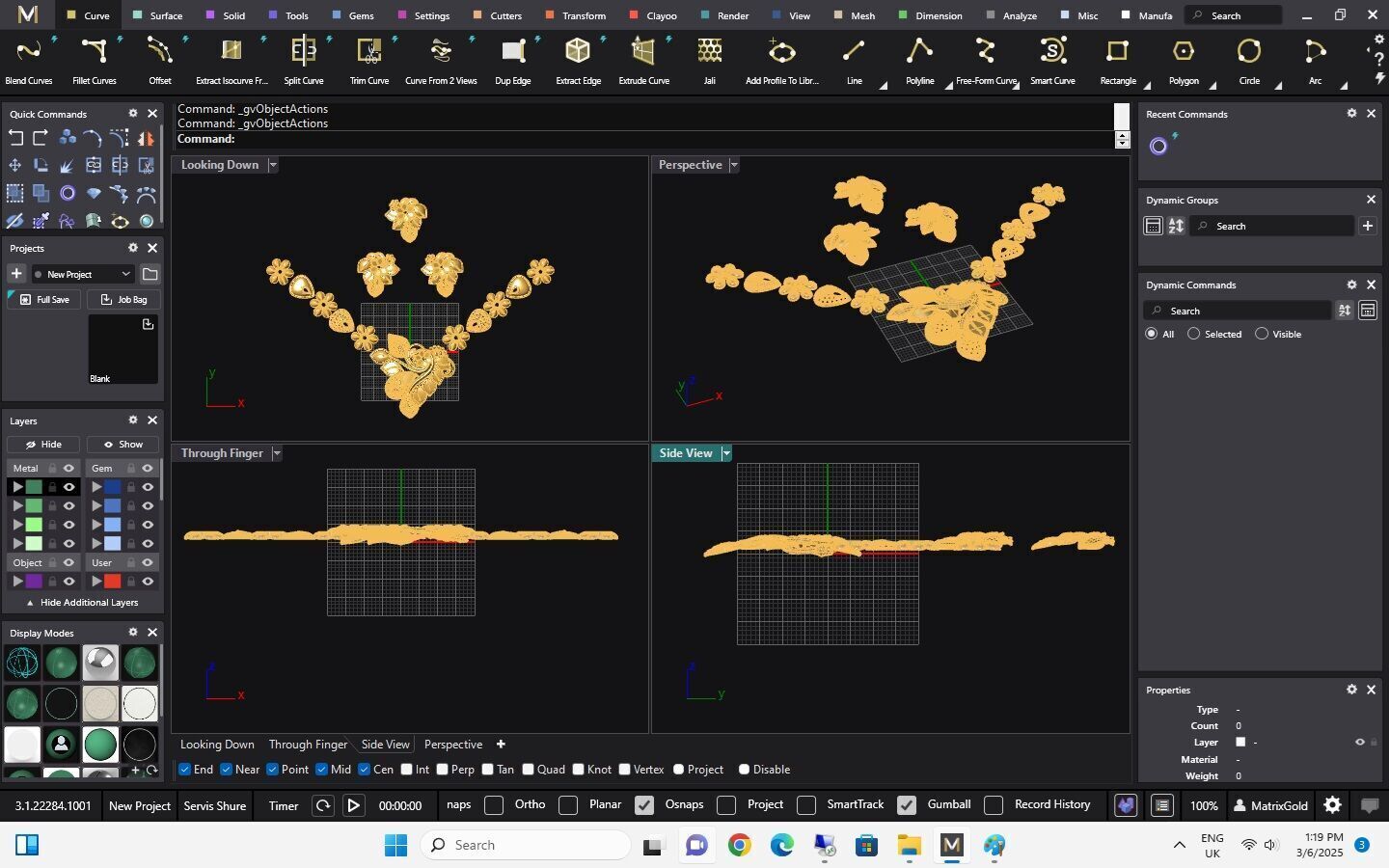Activate the Offset curve tool
The width and height of the screenshot is (1389, 868).
point(160,60)
